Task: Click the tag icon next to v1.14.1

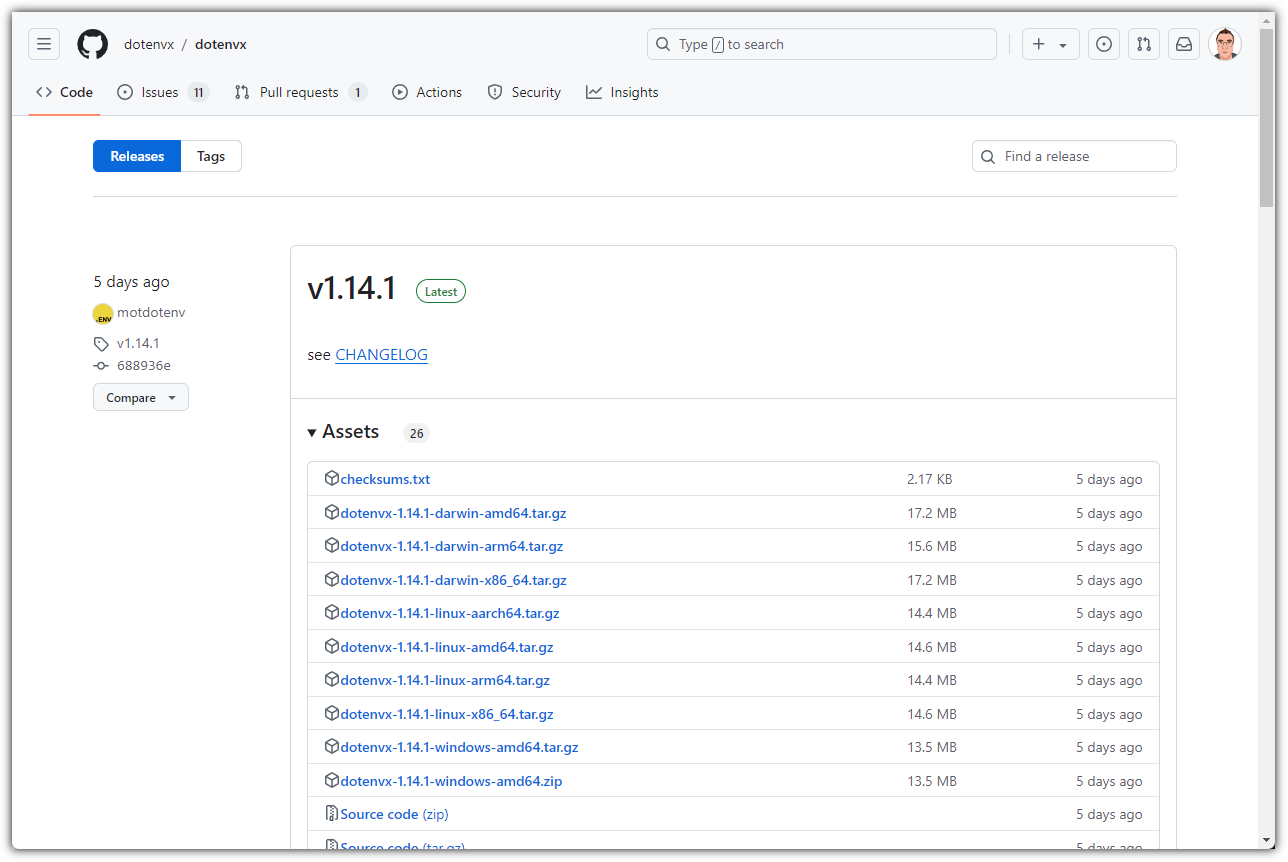Action: pyautogui.click(x=101, y=343)
